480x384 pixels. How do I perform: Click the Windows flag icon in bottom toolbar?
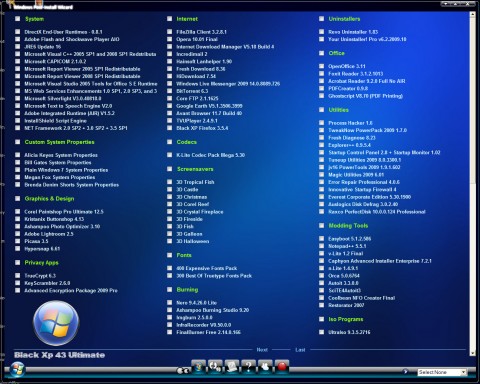pyautogui.click(x=199, y=367)
